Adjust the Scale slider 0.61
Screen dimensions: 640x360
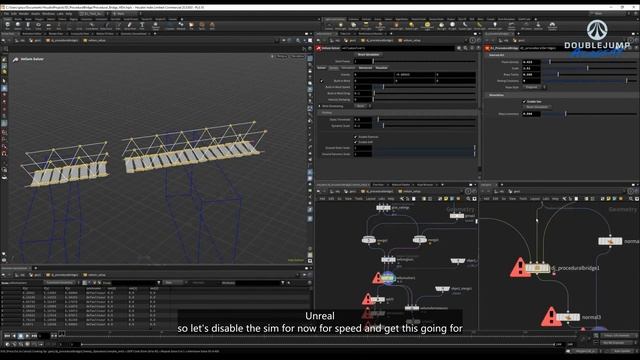coord(589,68)
